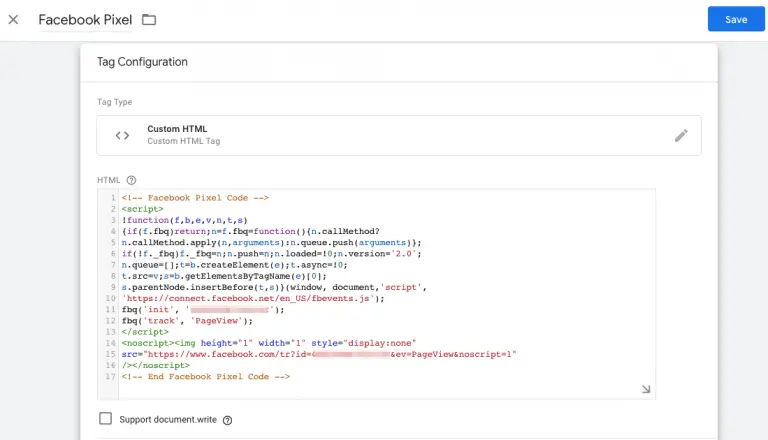Click the Tag Configuration heading

point(142,62)
